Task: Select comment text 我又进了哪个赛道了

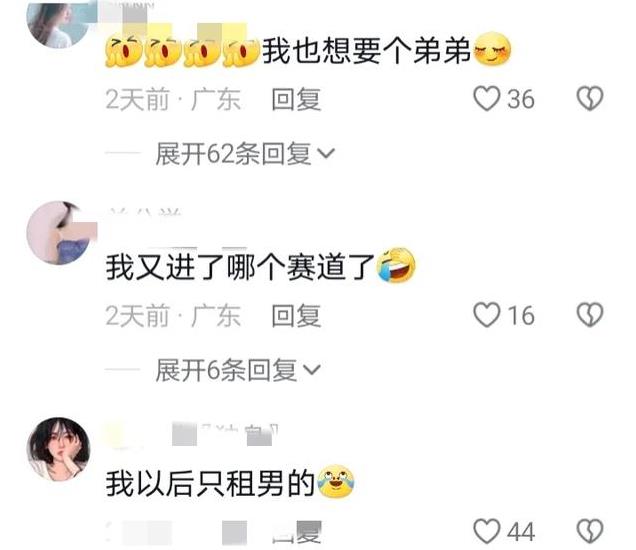Action: [240, 267]
